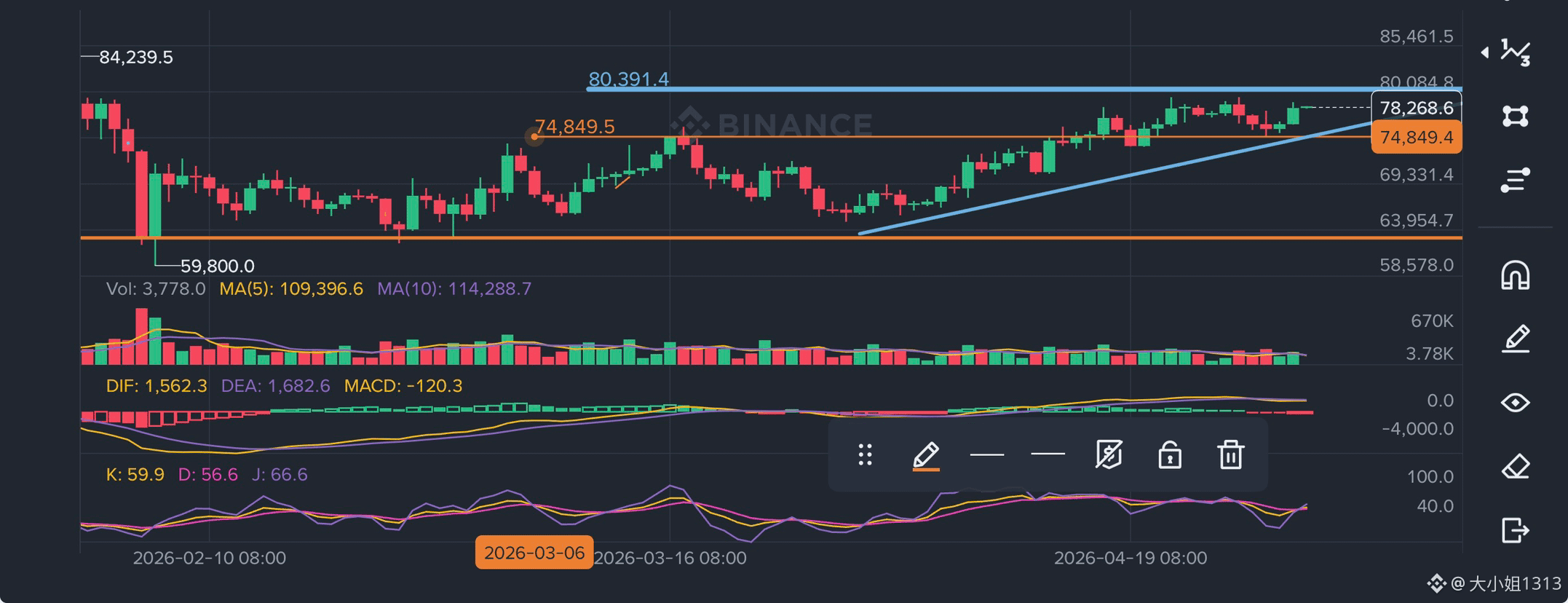Click the 2026-03-16 08:00 time axis label
Viewport: 1568px width, 603px height.
coord(670,558)
